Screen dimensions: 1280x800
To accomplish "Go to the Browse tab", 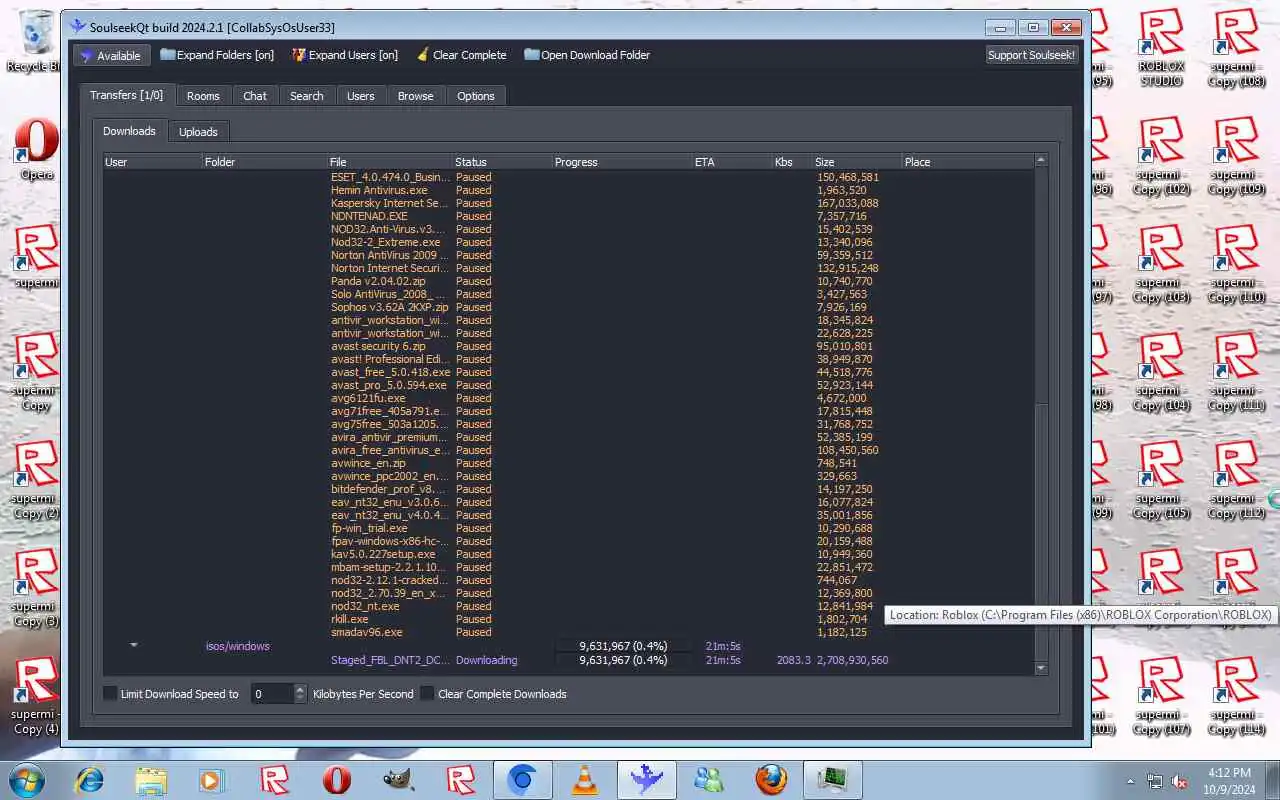I will click(x=415, y=96).
